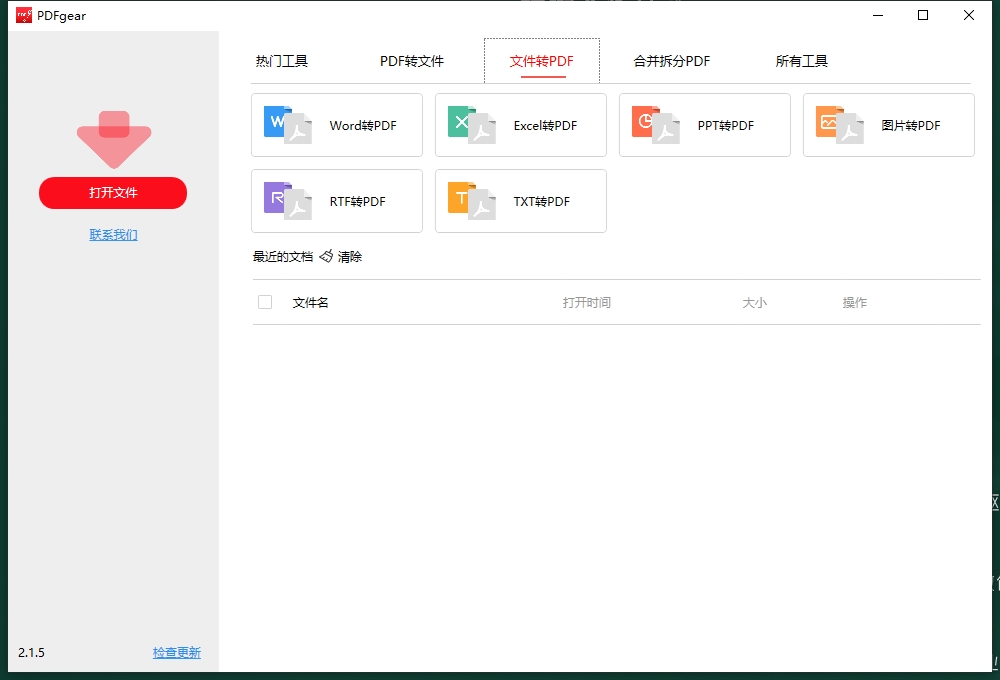Click the 最近的文档 label
Viewport: 1000px width, 680px height.
283,256
